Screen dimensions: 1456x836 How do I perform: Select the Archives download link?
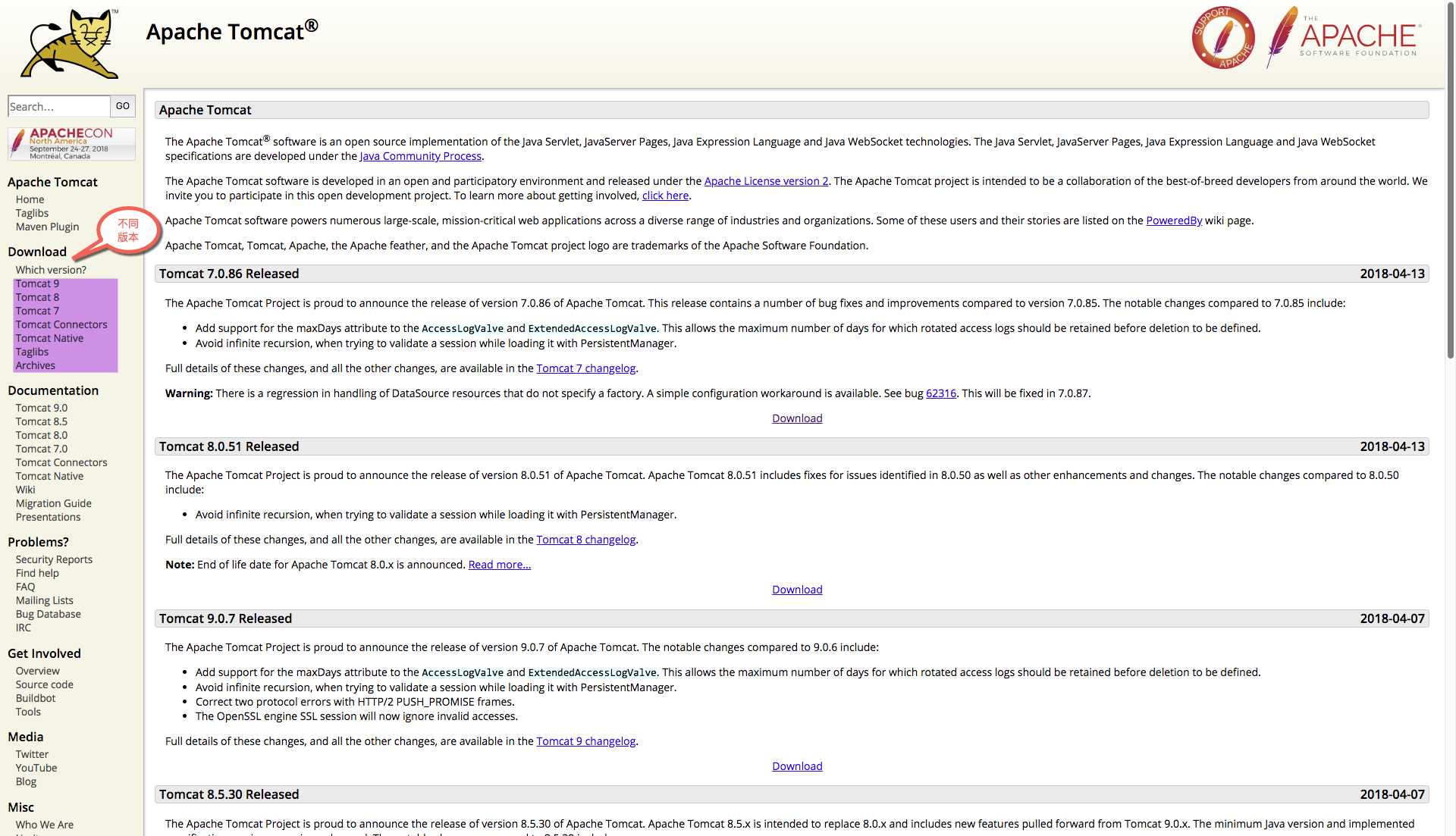36,365
